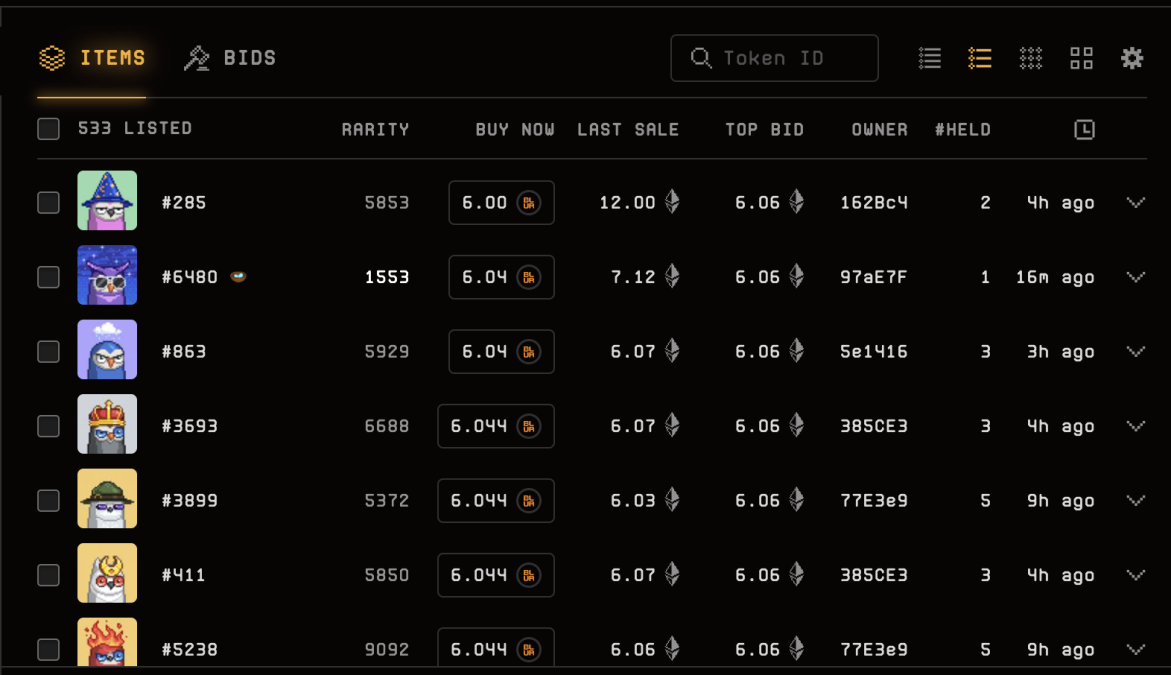The image size is (1171, 675).
Task: Buy #6480 for 6.04
Action: pos(501,277)
